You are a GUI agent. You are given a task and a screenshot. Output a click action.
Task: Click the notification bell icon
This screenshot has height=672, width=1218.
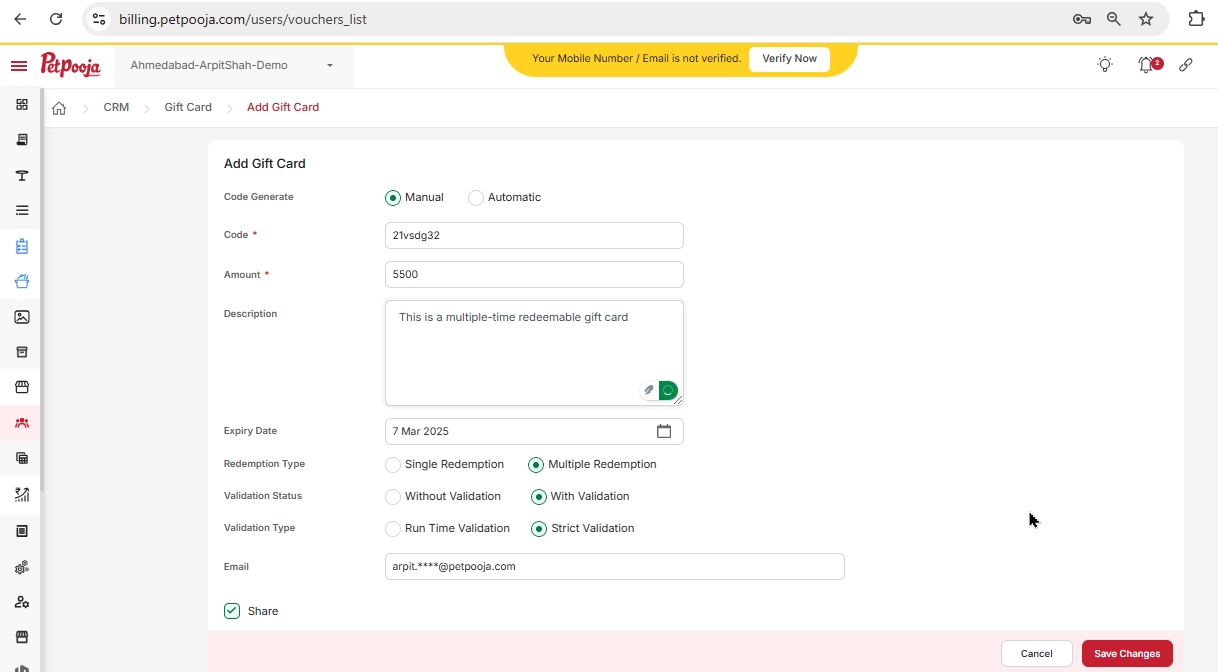point(1146,65)
